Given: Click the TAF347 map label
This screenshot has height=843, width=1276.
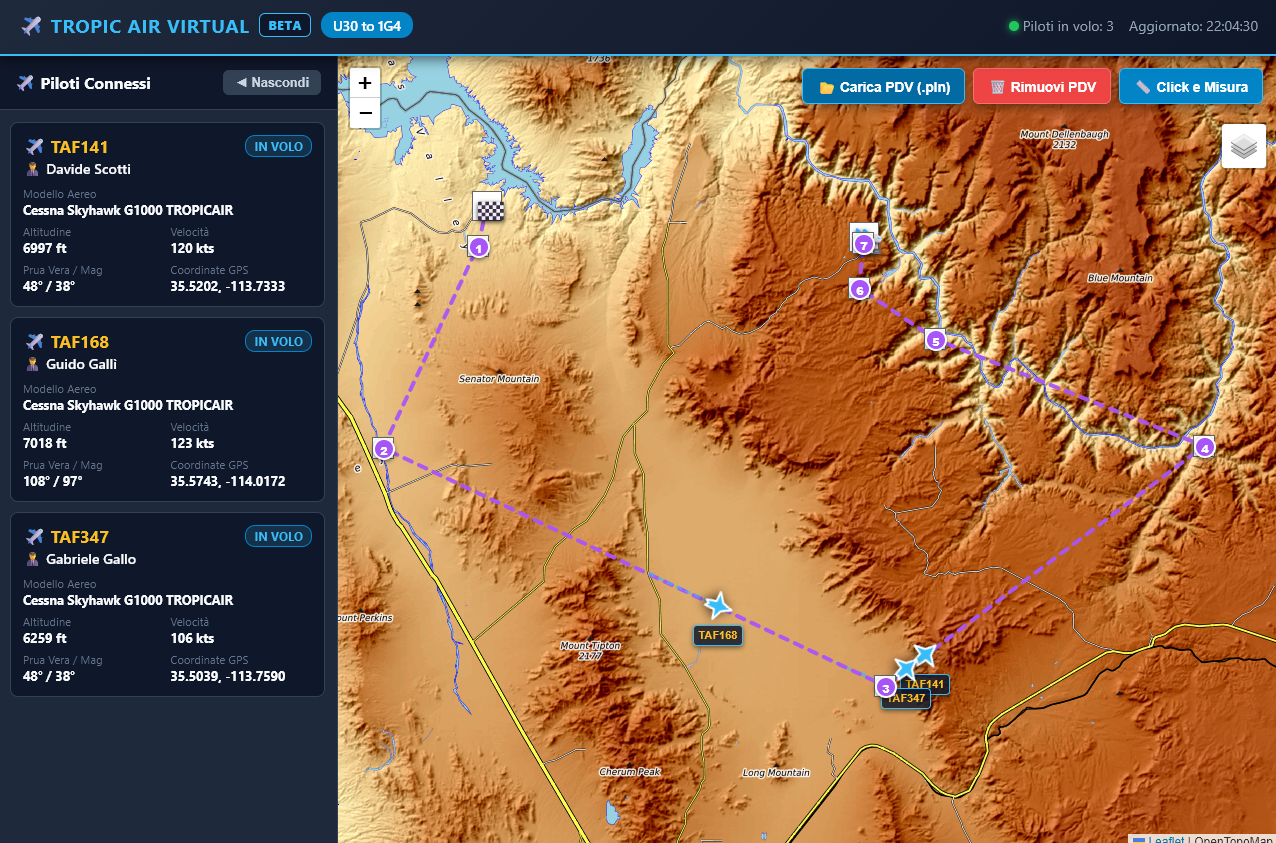Looking at the screenshot, I should point(906,698).
